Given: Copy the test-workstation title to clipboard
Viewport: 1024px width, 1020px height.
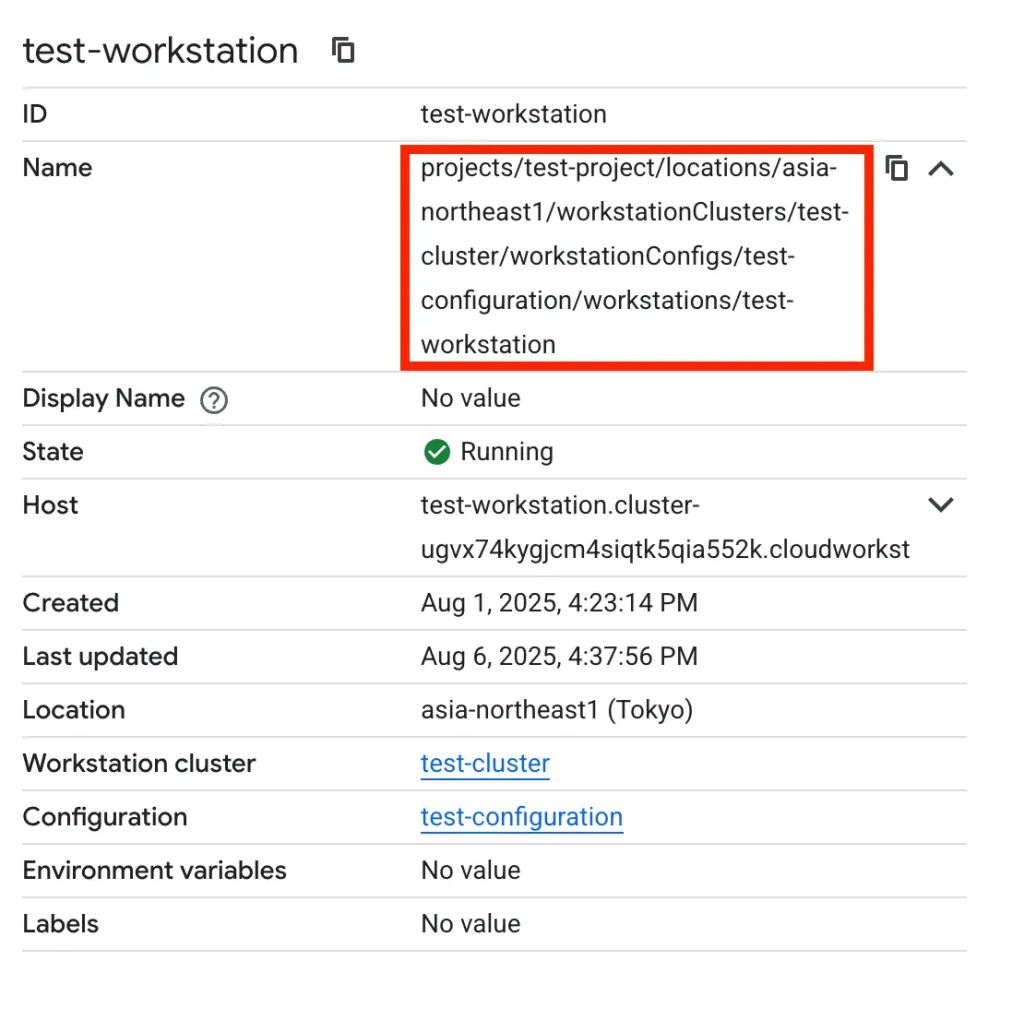Looking at the screenshot, I should [343, 50].
